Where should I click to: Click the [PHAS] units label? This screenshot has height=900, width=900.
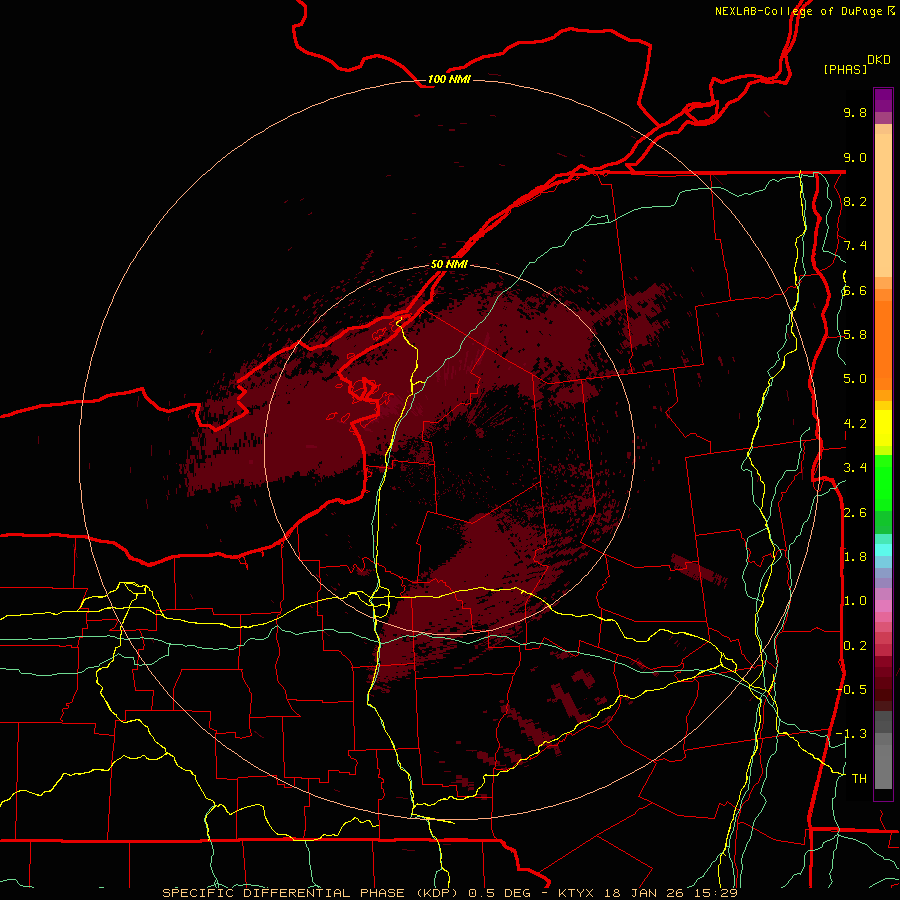(x=845, y=69)
